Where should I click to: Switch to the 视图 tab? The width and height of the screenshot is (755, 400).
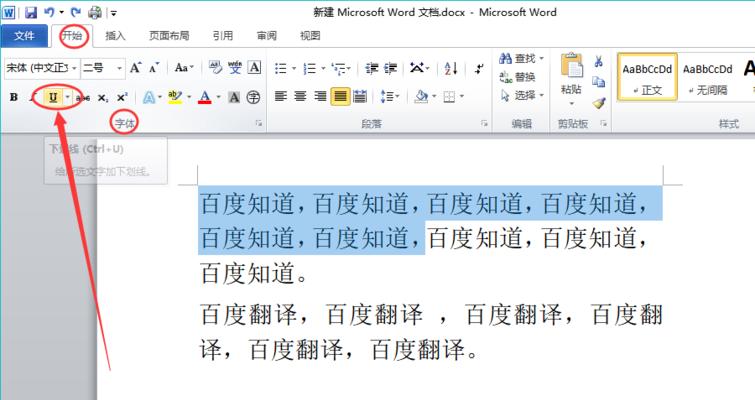[310, 36]
